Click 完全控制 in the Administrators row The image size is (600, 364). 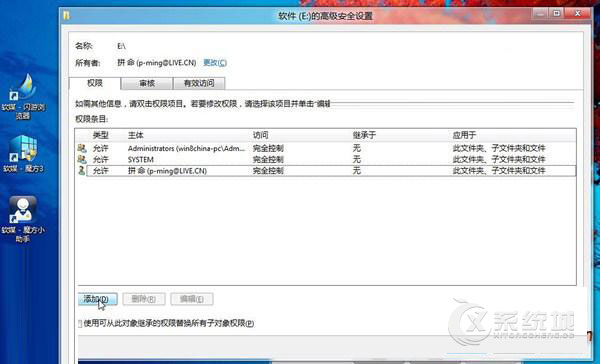pos(268,149)
